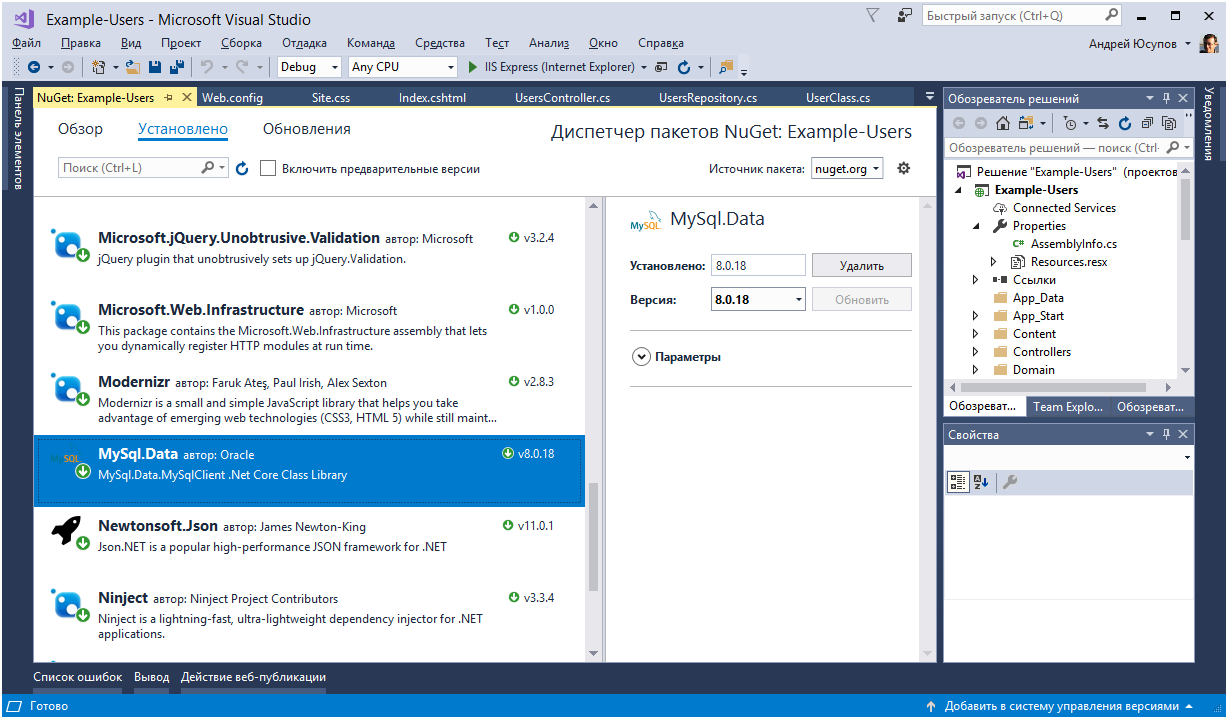
Task: Pin the Свойства panel
Action: tap(1166, 434)
